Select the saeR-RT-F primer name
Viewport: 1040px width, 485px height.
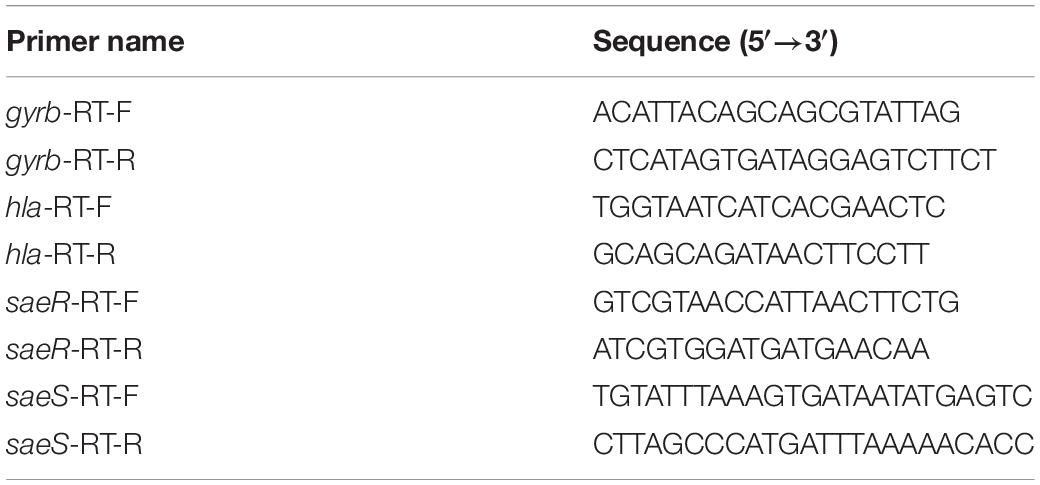pyautogui.click(x=72, y=303)
